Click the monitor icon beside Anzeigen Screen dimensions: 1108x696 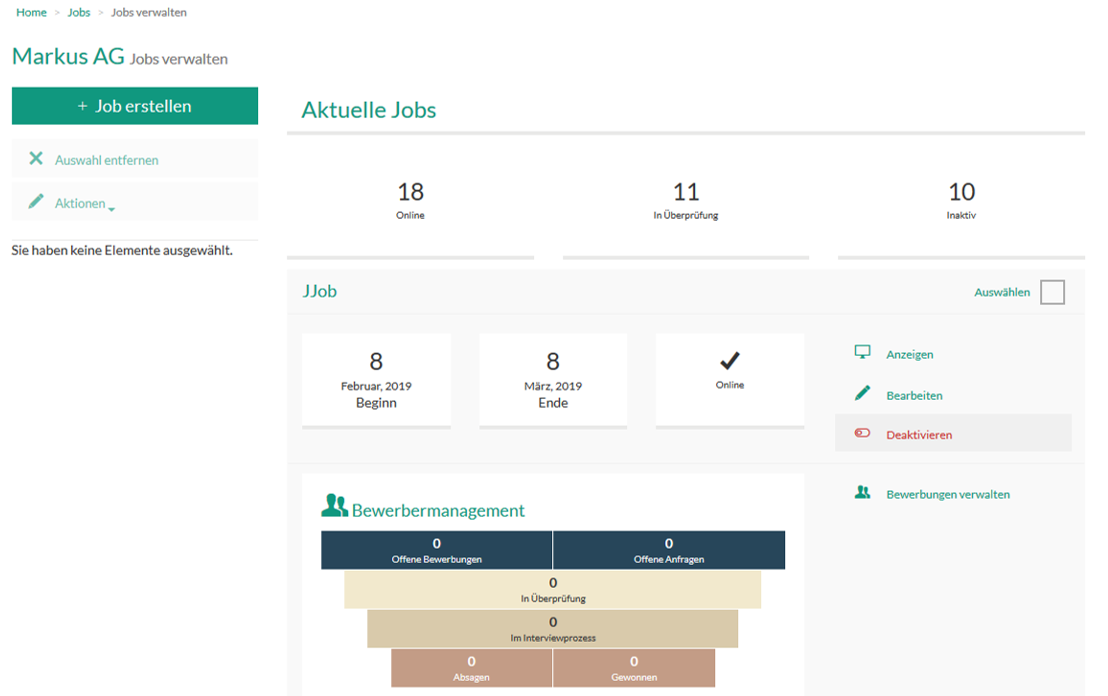[862, 353]
